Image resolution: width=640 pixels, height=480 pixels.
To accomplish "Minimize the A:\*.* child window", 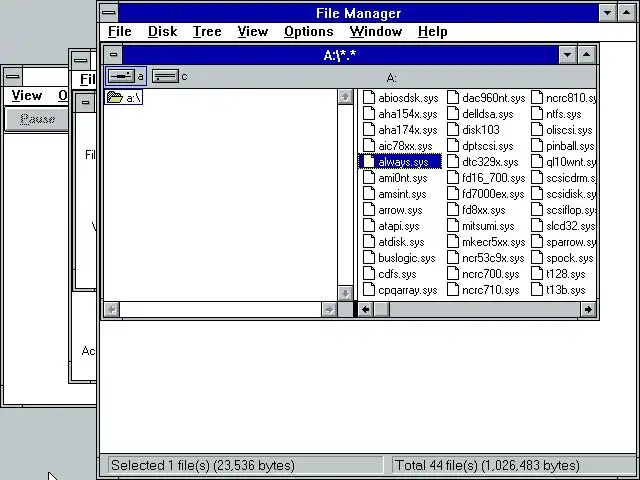I will click(567, 55).
